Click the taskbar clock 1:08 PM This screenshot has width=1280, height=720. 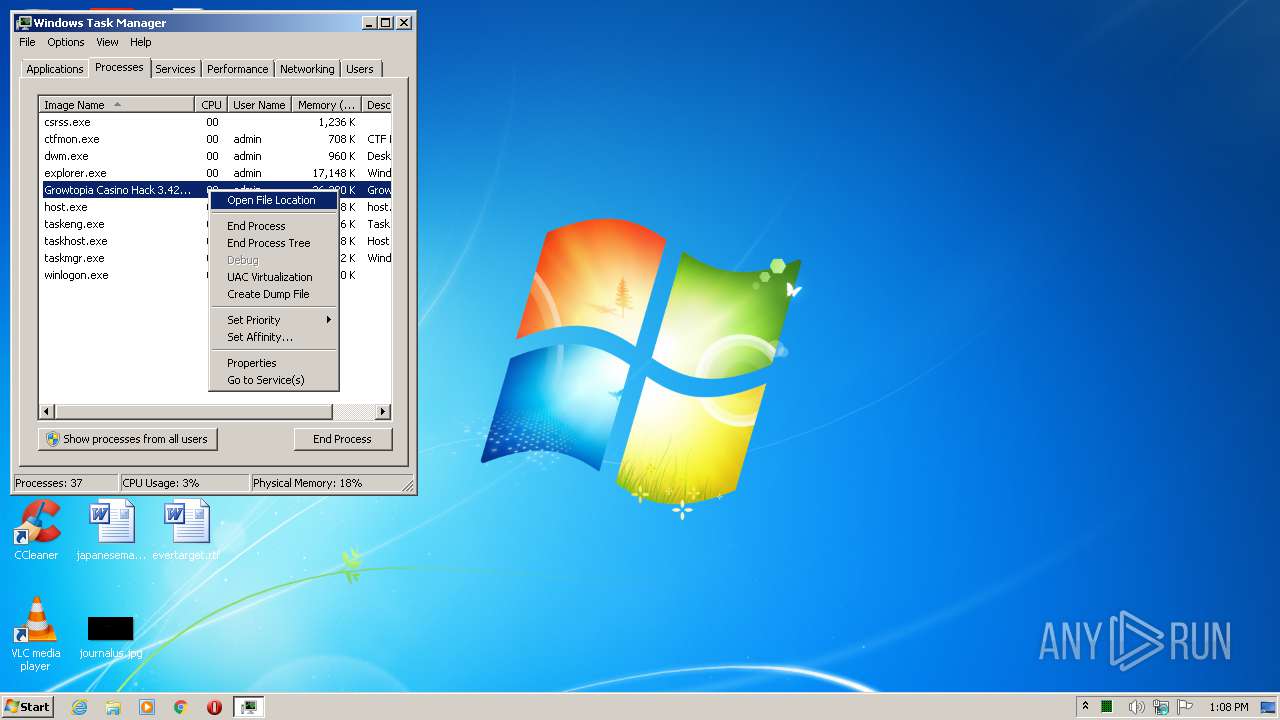click(1228, 707)
